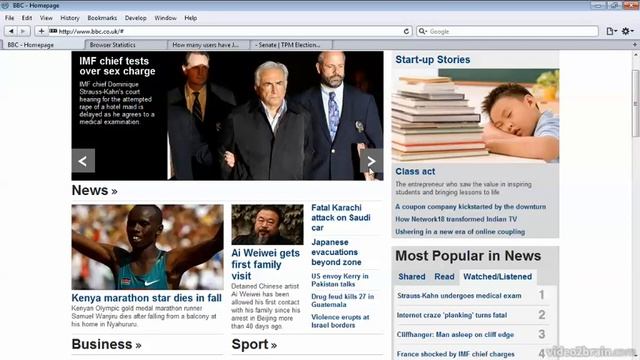This screenshot has width=640, height=360.
Task: Open the File menu
Action: coord(9,18)
